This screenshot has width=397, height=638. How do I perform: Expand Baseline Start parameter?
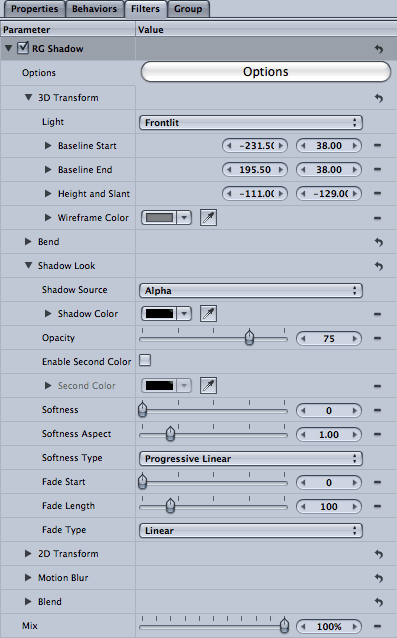pos(48,145)
